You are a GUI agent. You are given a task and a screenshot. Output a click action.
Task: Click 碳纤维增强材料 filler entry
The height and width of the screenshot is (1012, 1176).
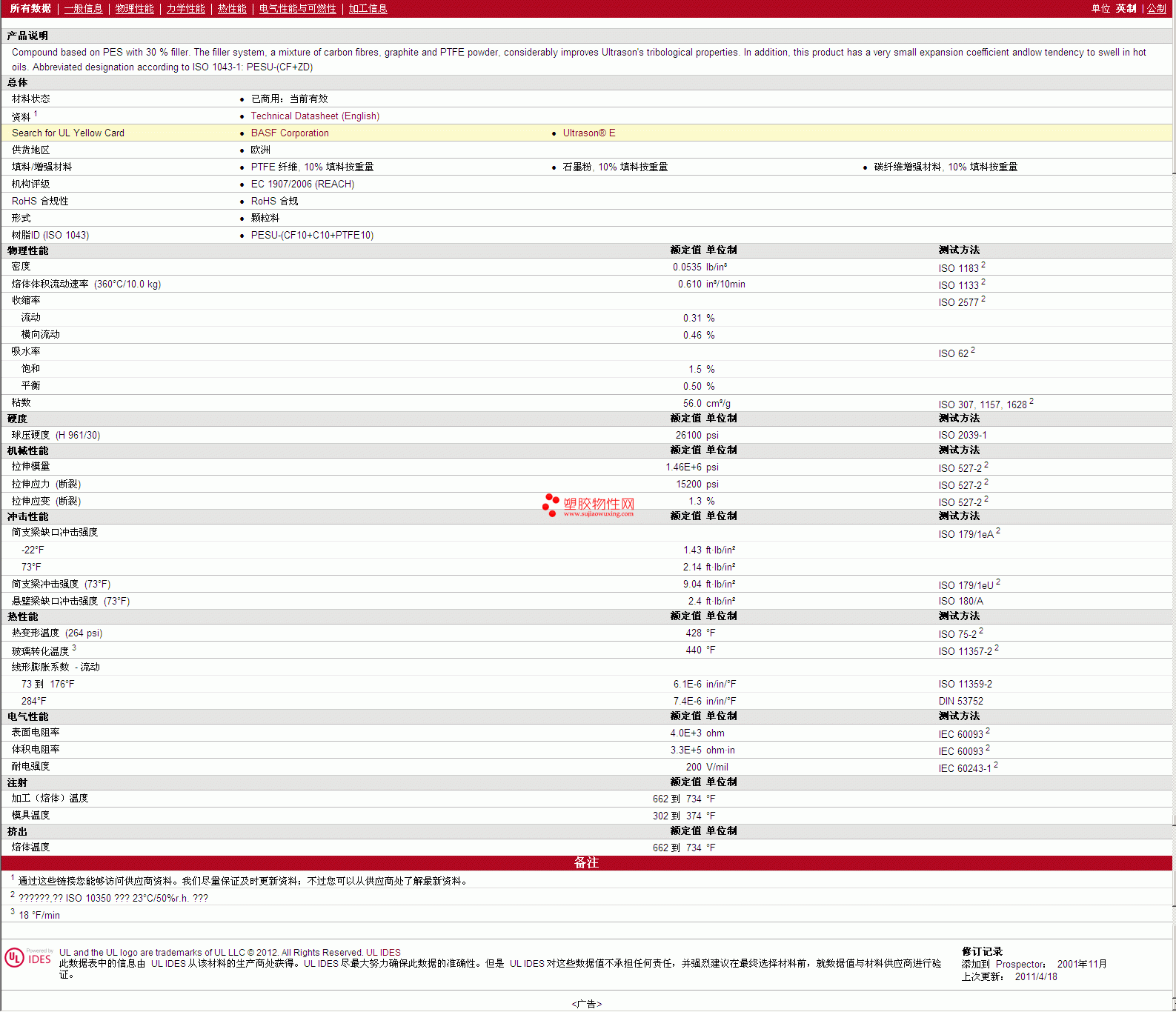click(946, 167)
